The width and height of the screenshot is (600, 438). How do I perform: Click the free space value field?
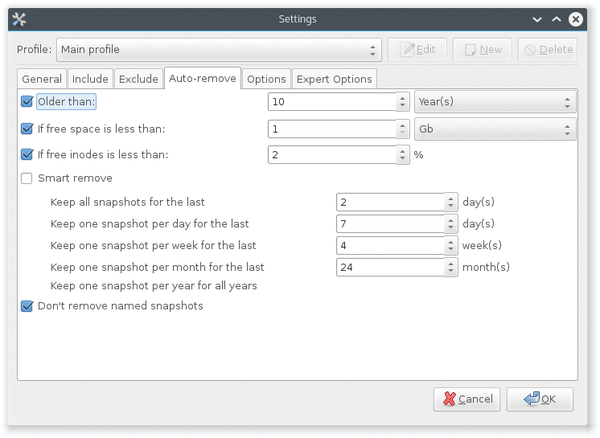332,129
